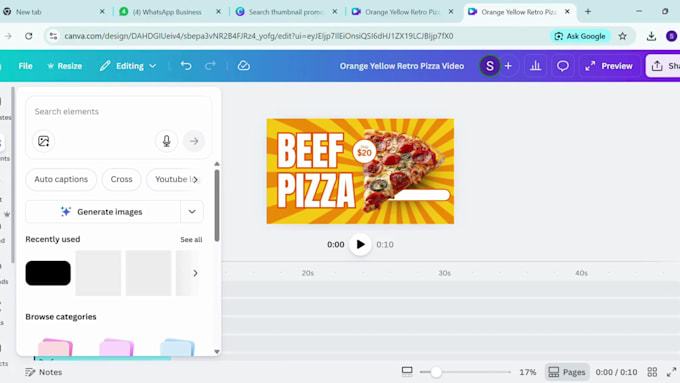Screen dimensions: 680x383
Task: Toggle the timeline thumbnail view icon
Action: click(407, 372)
